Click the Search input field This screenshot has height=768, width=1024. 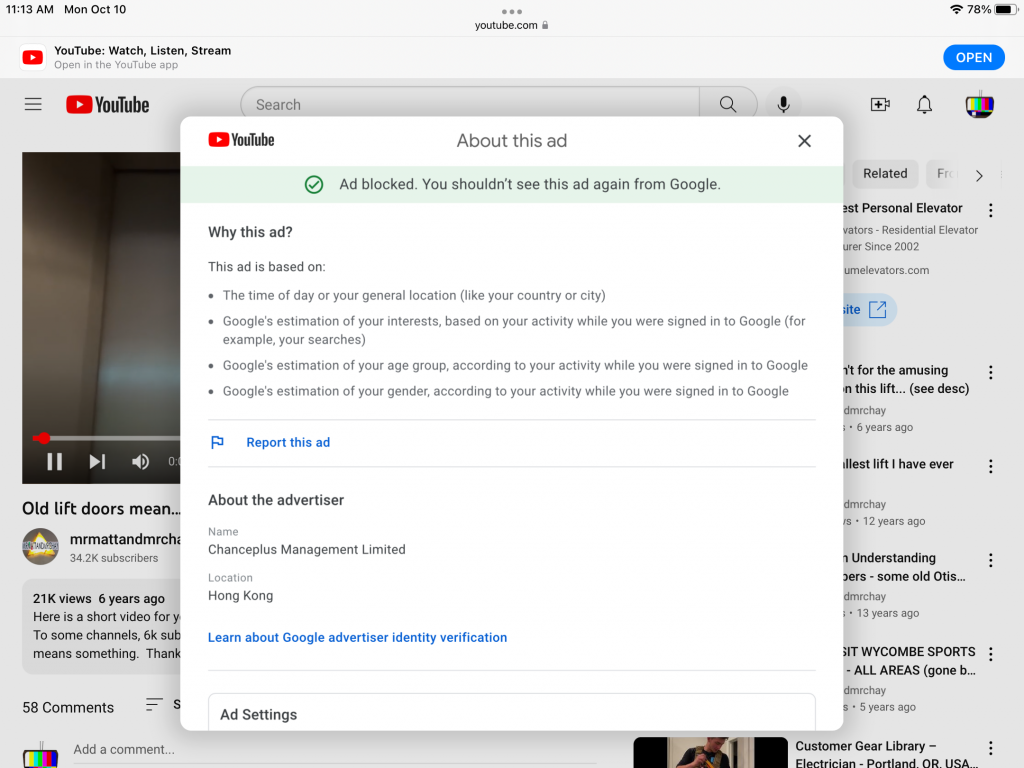(470, 104)
